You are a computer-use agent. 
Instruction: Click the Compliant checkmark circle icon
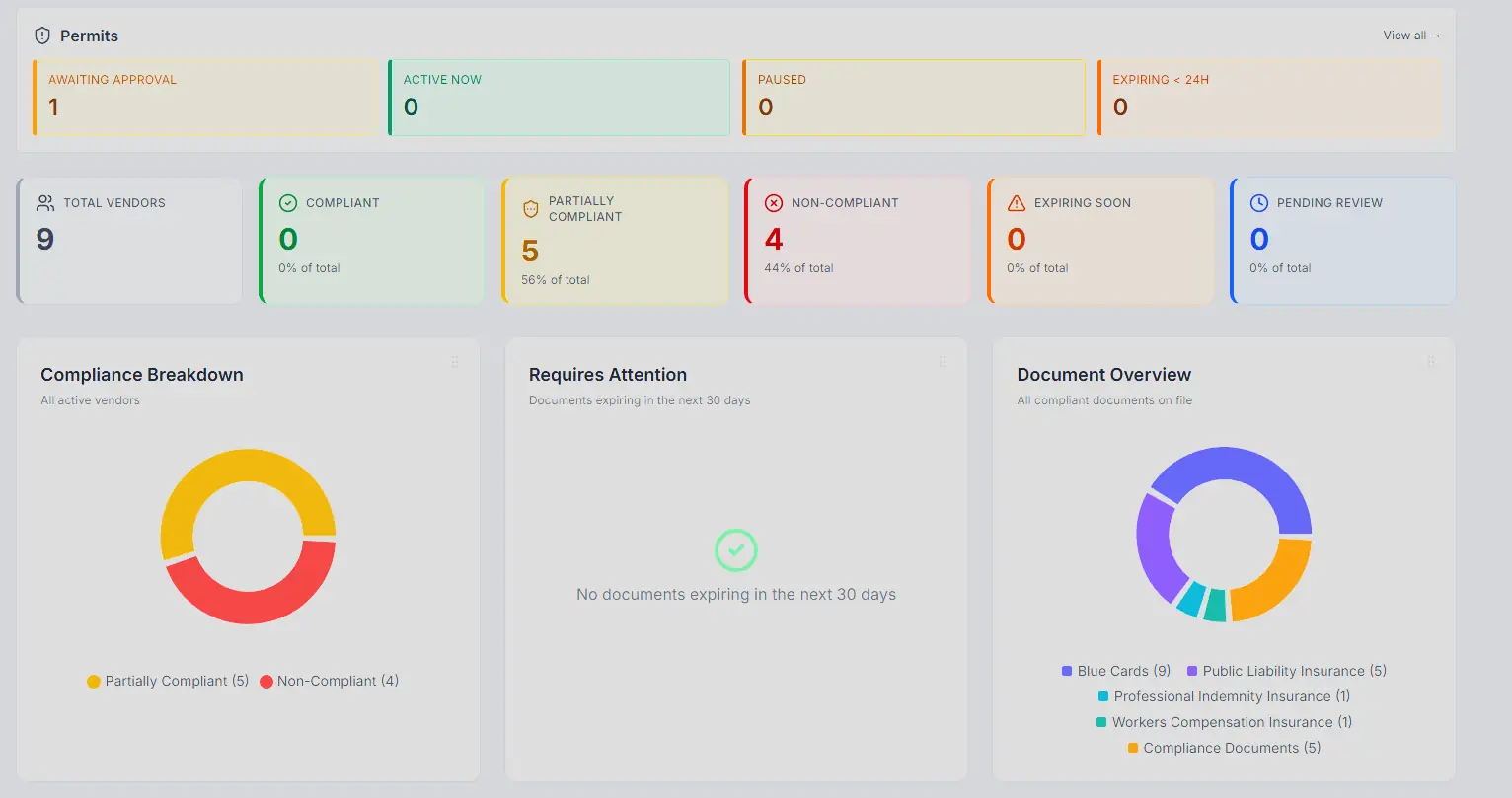point(288,203)
